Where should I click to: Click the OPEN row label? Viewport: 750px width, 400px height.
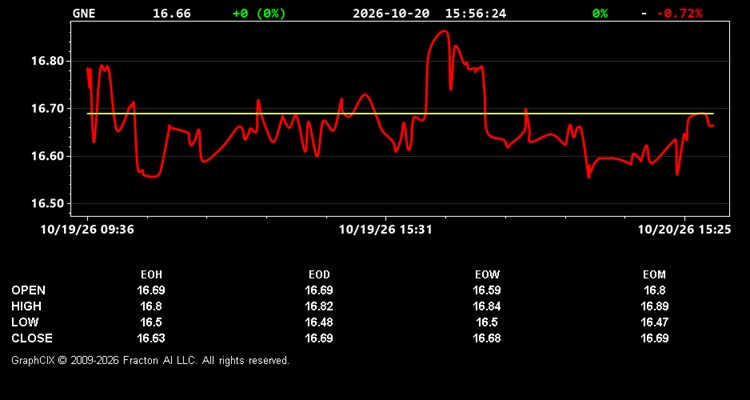pos(29,290)
